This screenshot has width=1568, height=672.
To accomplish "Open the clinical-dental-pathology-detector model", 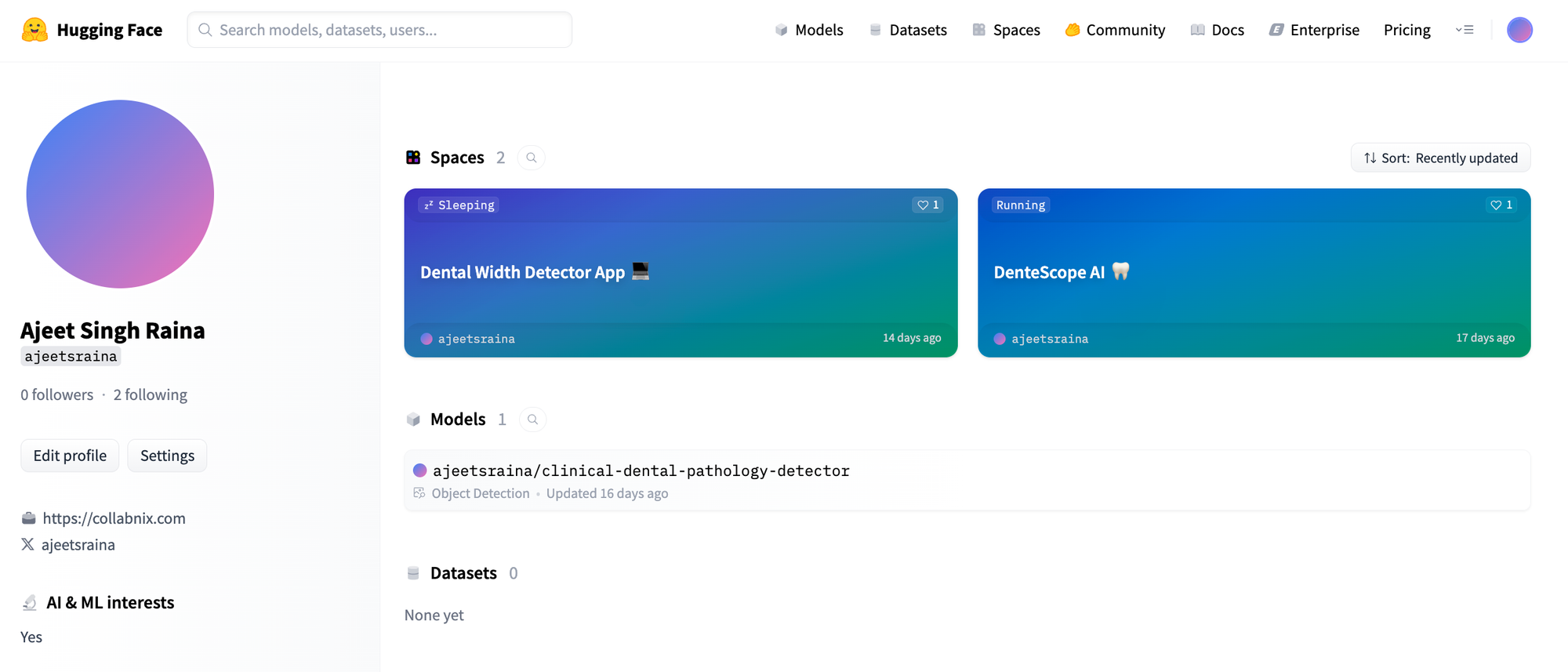I will tap(641, 470).
